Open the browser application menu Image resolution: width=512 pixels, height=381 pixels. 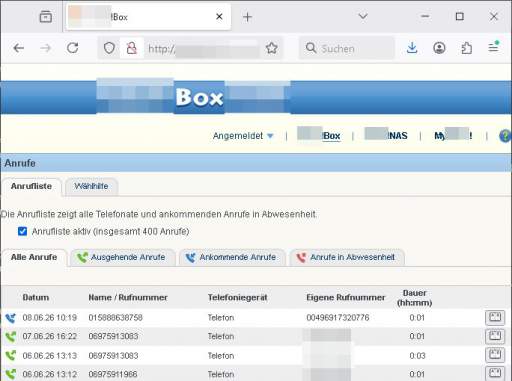pos(494,48)
